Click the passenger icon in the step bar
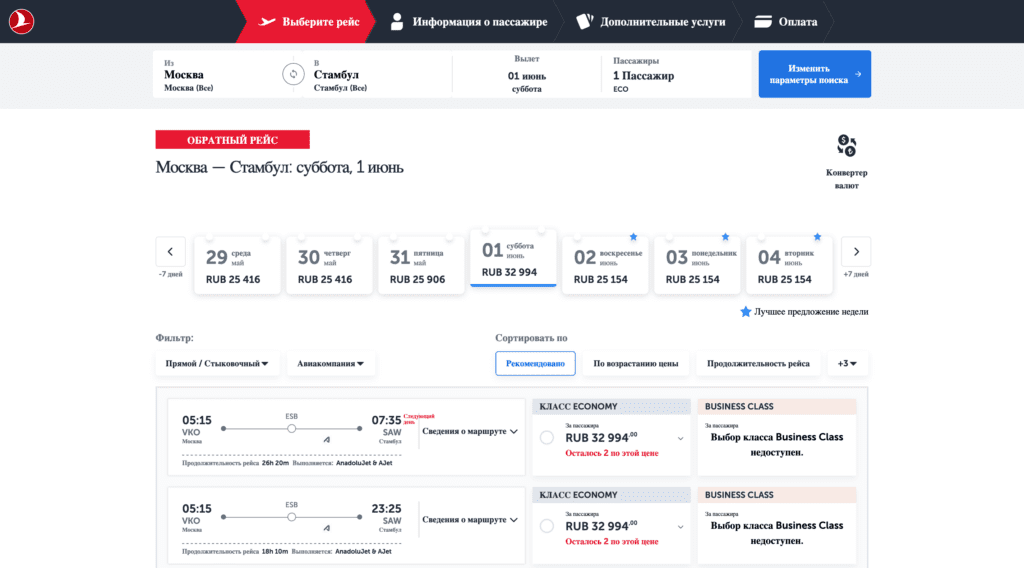Viewport: 1024px width, 568px height. [396, 22]
